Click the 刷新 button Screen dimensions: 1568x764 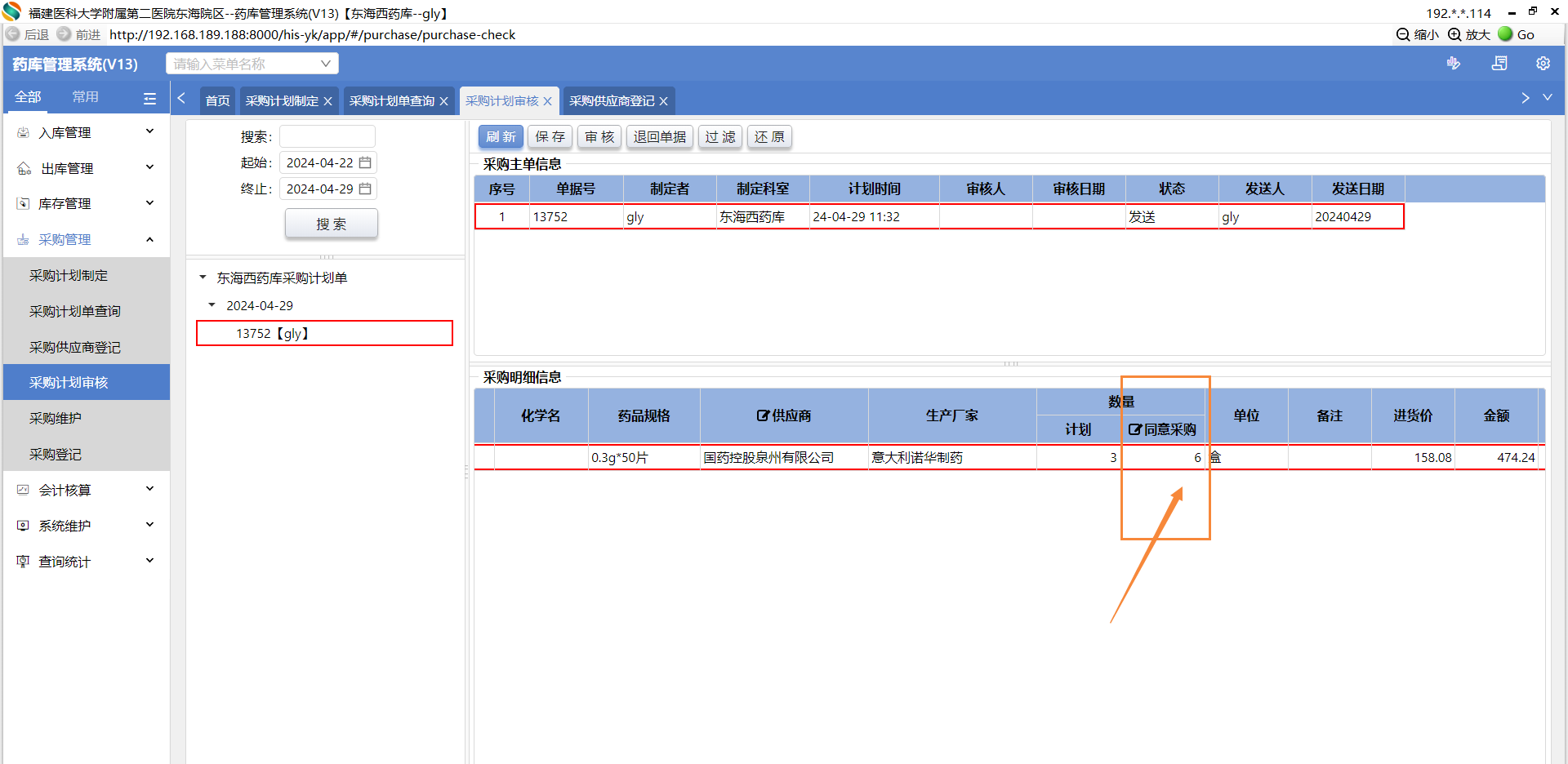point(501,137)
